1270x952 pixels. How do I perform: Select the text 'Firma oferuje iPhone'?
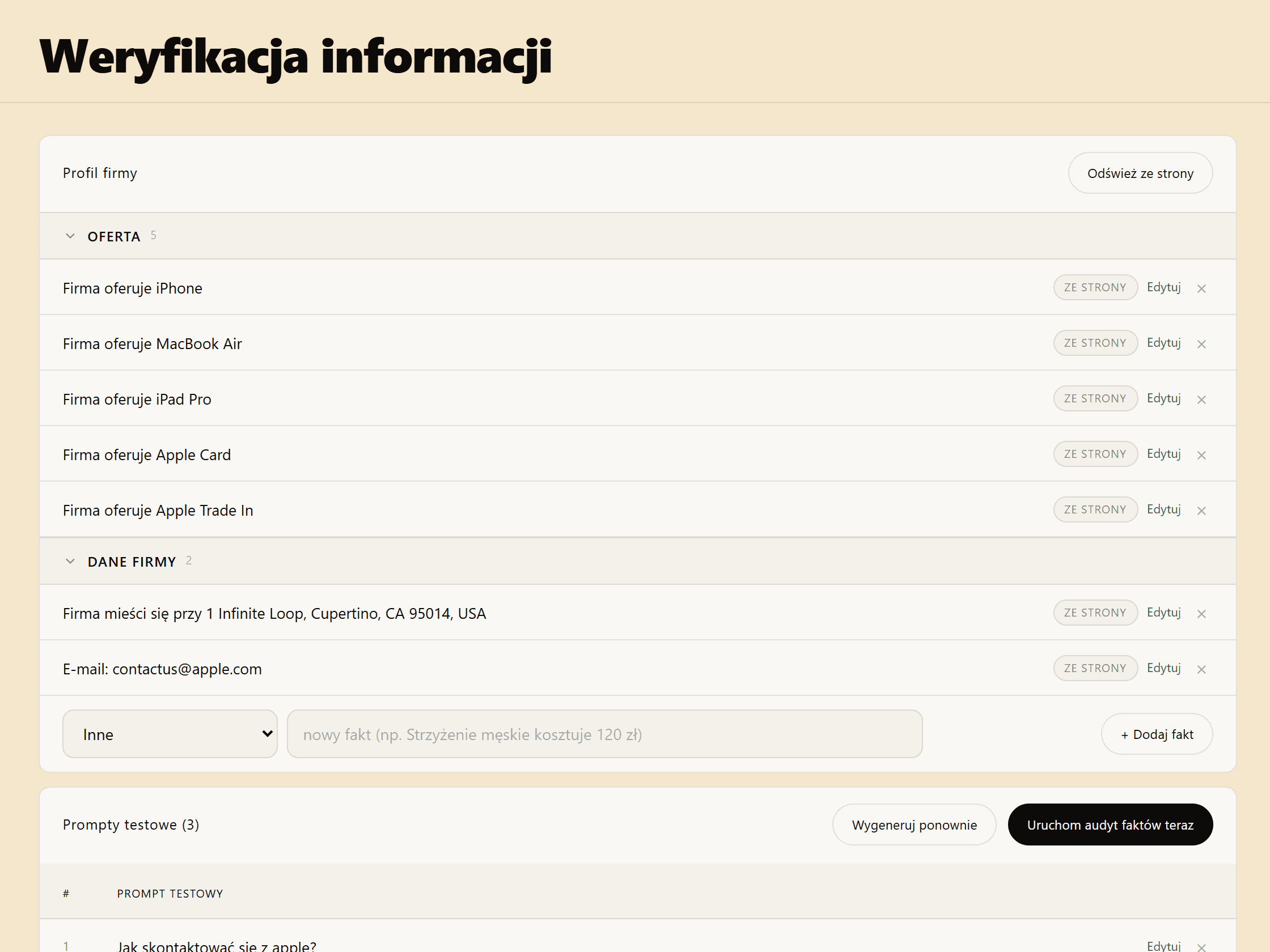(133, 288)
